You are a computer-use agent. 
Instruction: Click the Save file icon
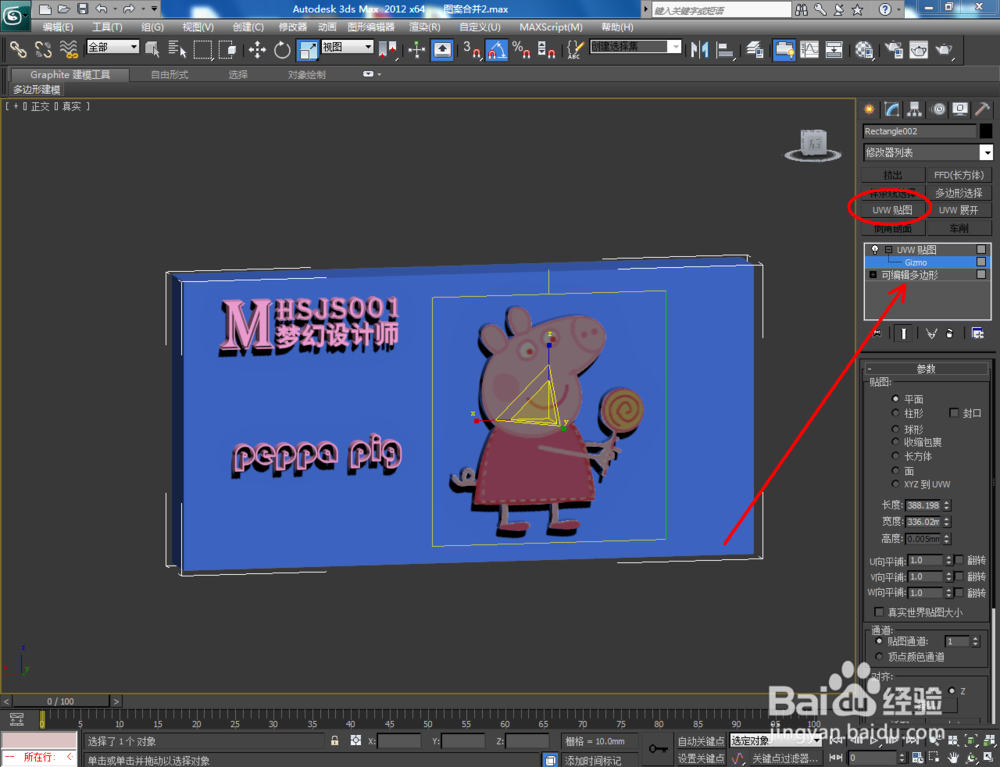(x=82, y=9)
